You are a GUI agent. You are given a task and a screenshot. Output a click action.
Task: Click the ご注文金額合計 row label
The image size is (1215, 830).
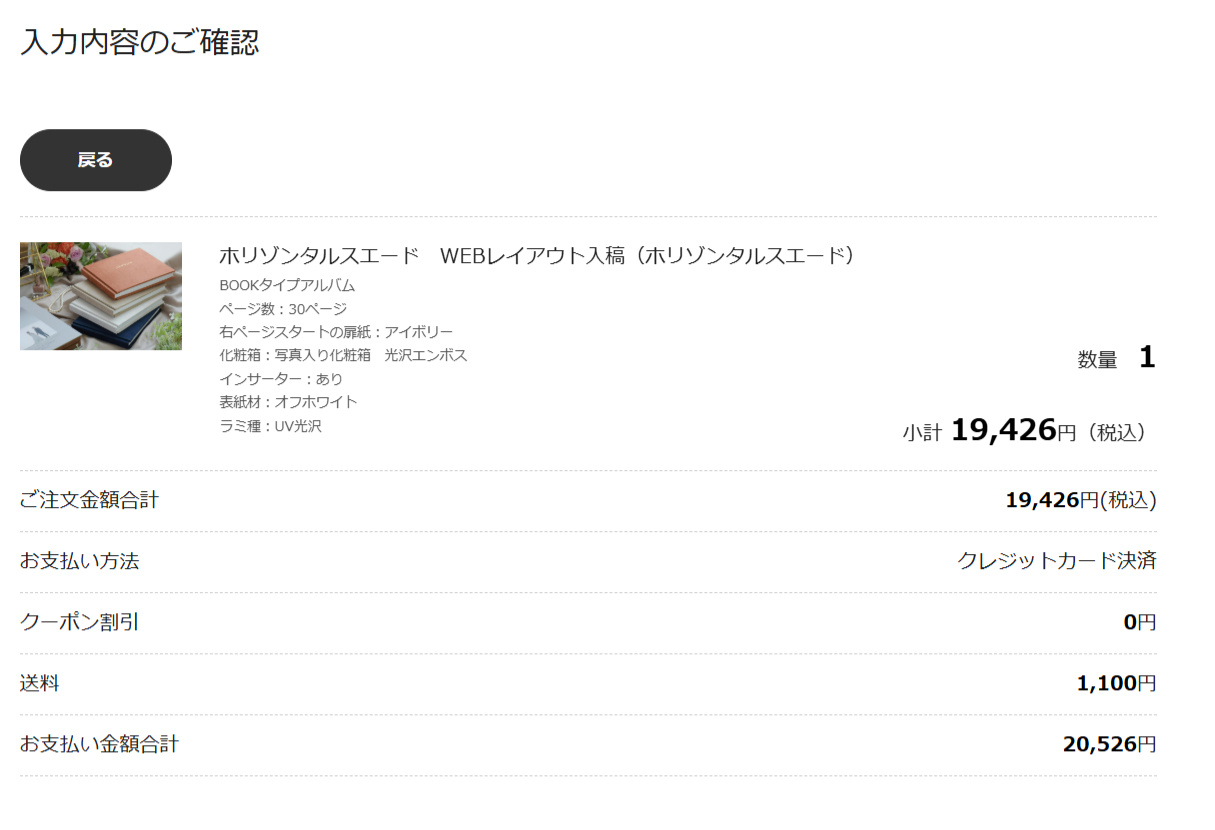(x=89, y=500)
